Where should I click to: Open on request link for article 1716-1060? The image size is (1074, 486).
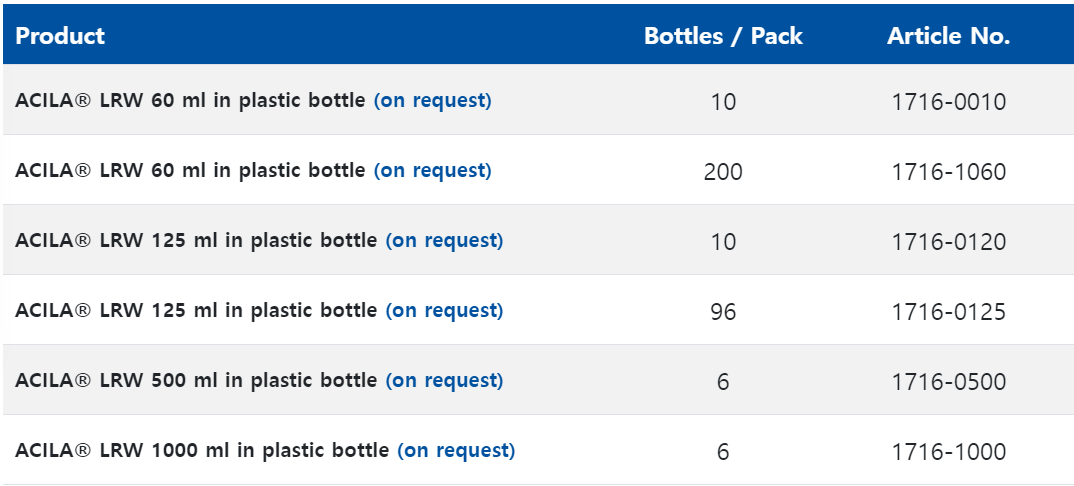[x=432, y=170]
